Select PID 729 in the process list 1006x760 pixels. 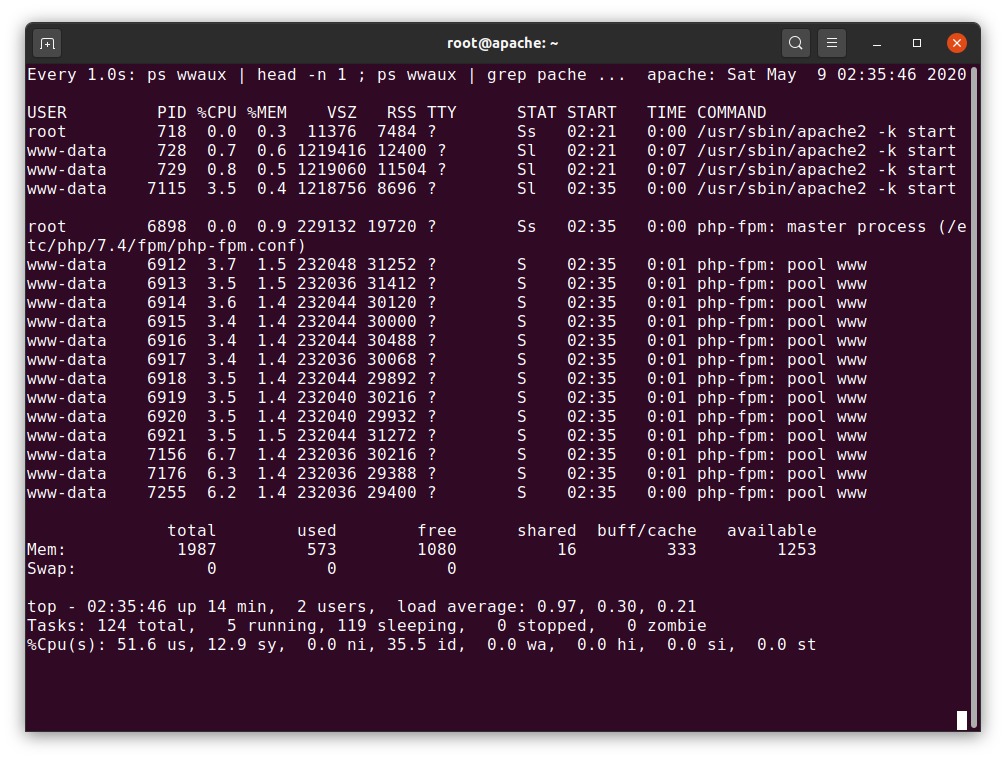(x=171, y=169)
